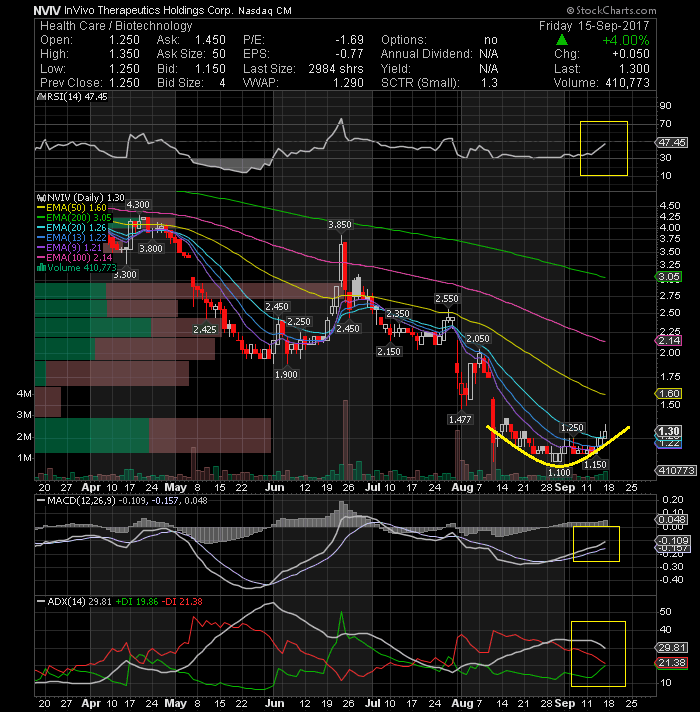This screenshot has width=700, height=712.
Task: Click the EPS -0.77 value
Action: coord(349,54)
